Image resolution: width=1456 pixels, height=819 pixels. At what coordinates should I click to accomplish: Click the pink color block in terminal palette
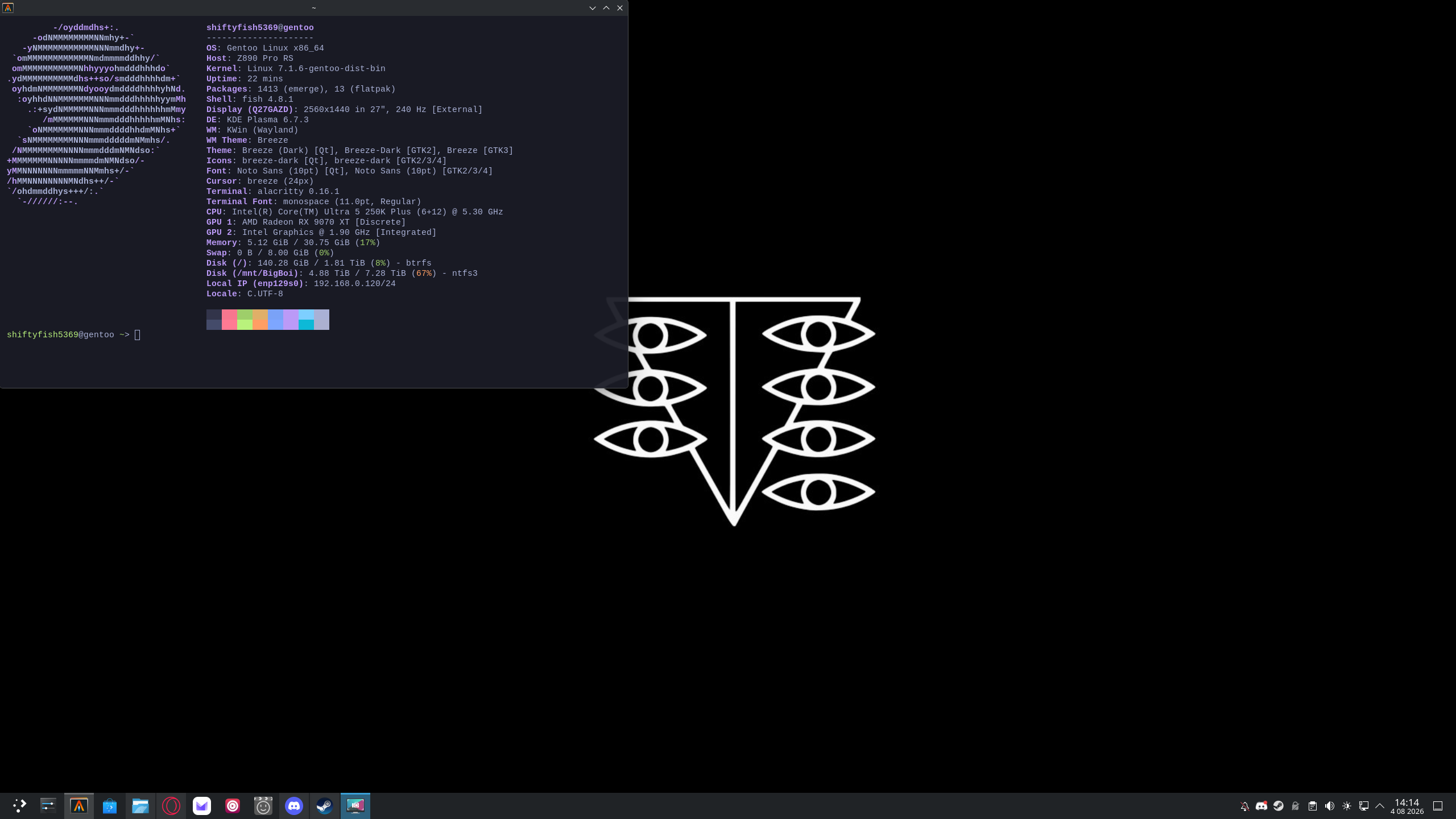coord(229,320)
